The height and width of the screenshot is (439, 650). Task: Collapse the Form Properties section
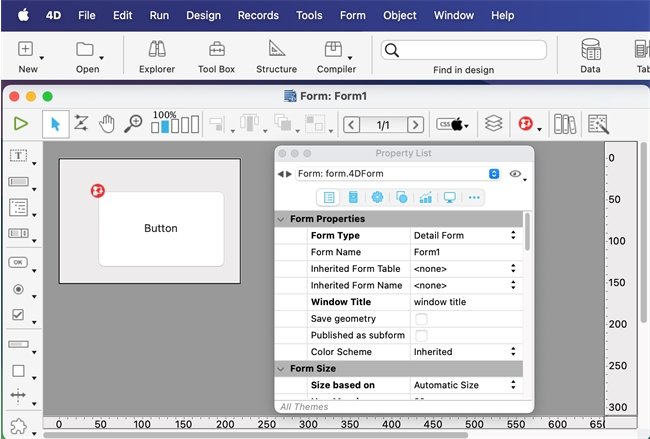click(281, 219)
